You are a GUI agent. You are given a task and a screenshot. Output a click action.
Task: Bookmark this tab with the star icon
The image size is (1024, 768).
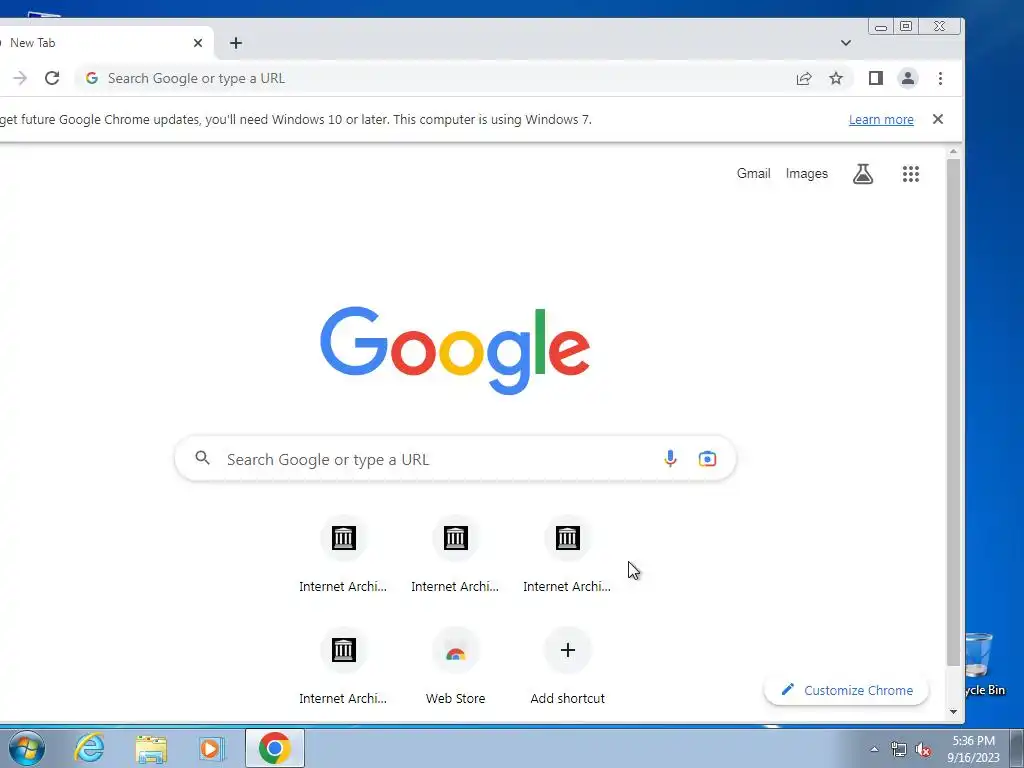pos(836,78)
